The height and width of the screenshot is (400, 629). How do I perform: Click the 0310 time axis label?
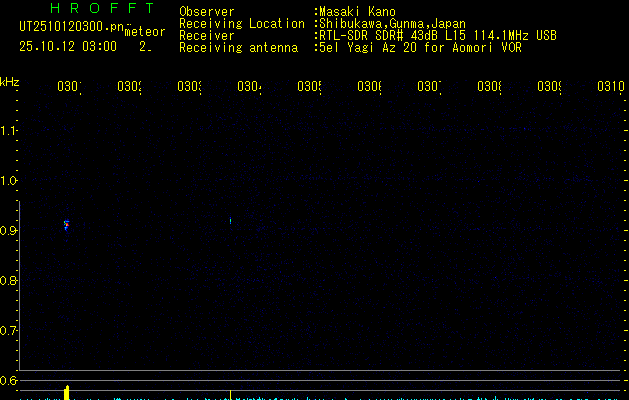coord(611,86)
